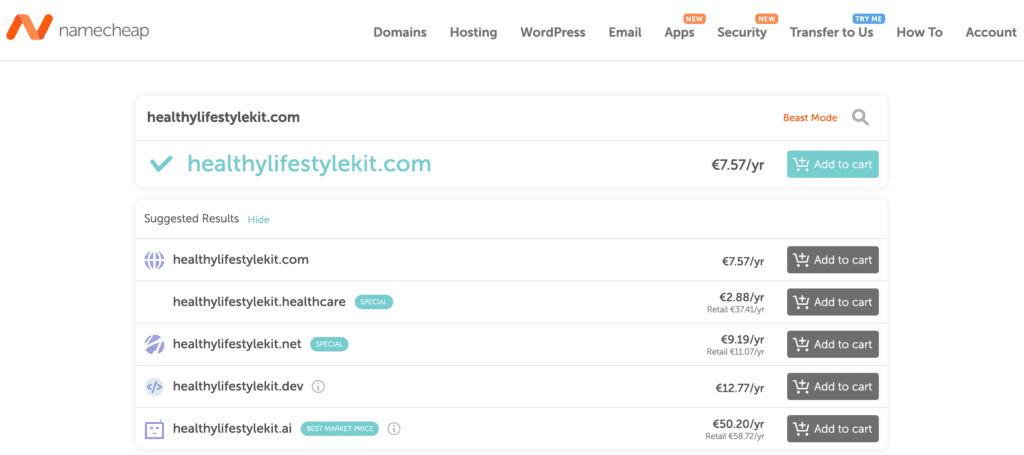The height and width of the screenshot is (455, 1024).
Task: Open the Apps menu
Action: (679, 33)
